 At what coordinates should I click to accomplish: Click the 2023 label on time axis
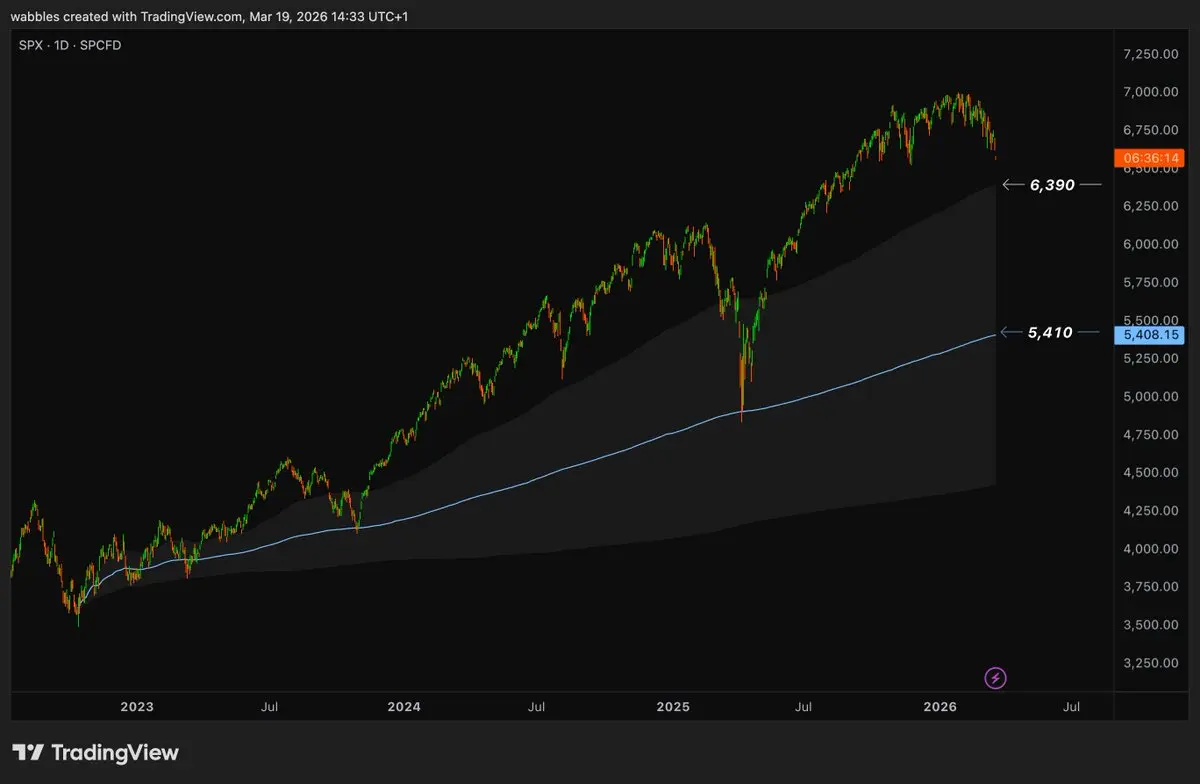coord(137,707)
